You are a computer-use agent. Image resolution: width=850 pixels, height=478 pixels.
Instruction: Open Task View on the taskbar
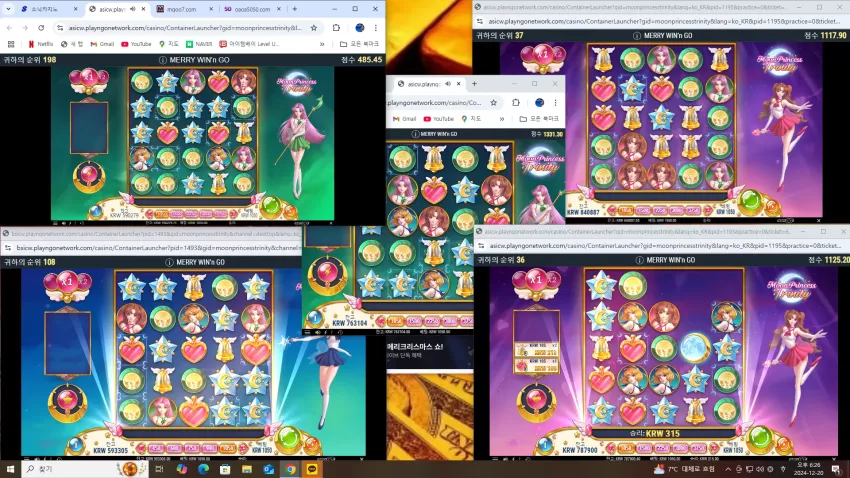159,469
